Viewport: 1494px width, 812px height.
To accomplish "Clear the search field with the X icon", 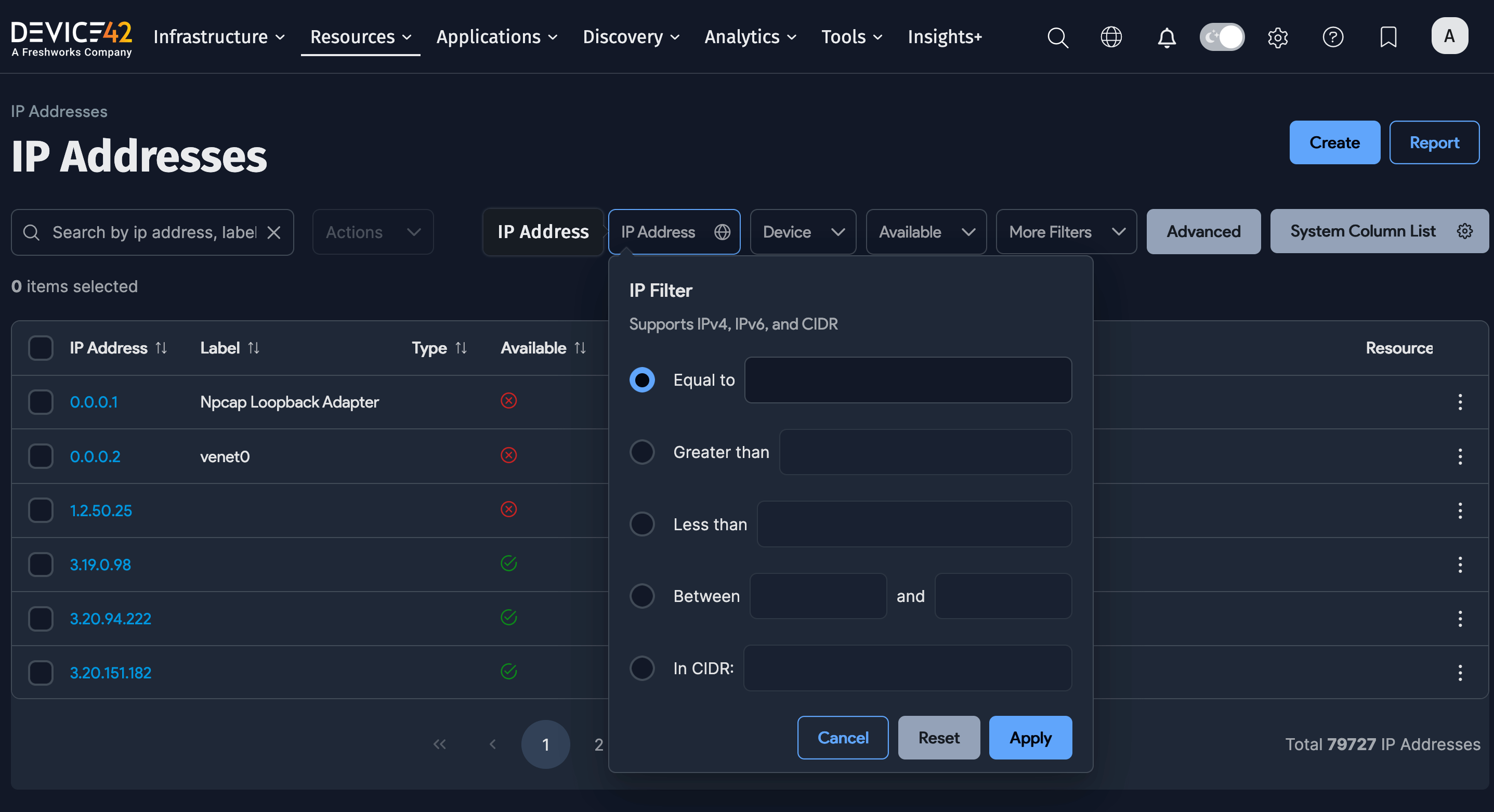I will click(274, 232).
